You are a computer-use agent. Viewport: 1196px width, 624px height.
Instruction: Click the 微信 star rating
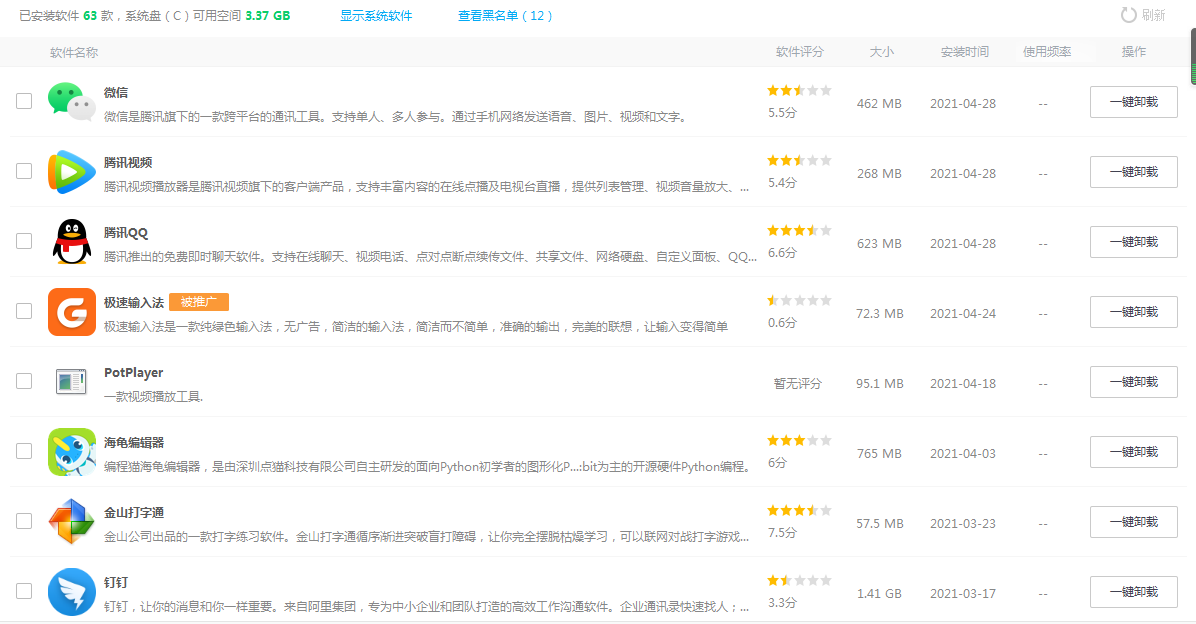tap(799, 91)
